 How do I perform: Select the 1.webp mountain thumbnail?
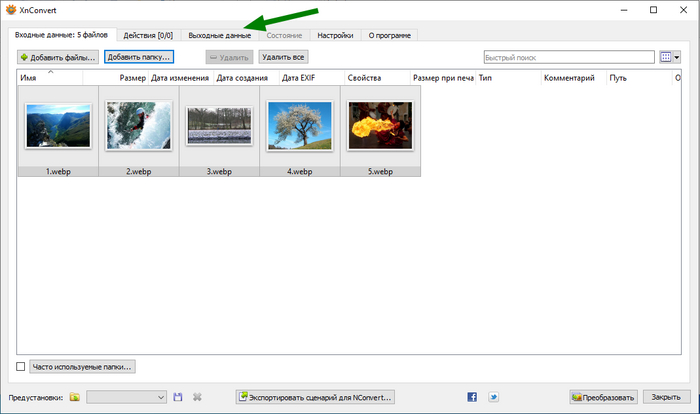point(58,126)
